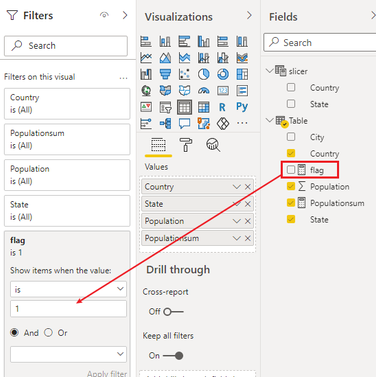Collapse the slicer table in Fields
The width and height of the screenshot is (376, 377).
[269, 71]
